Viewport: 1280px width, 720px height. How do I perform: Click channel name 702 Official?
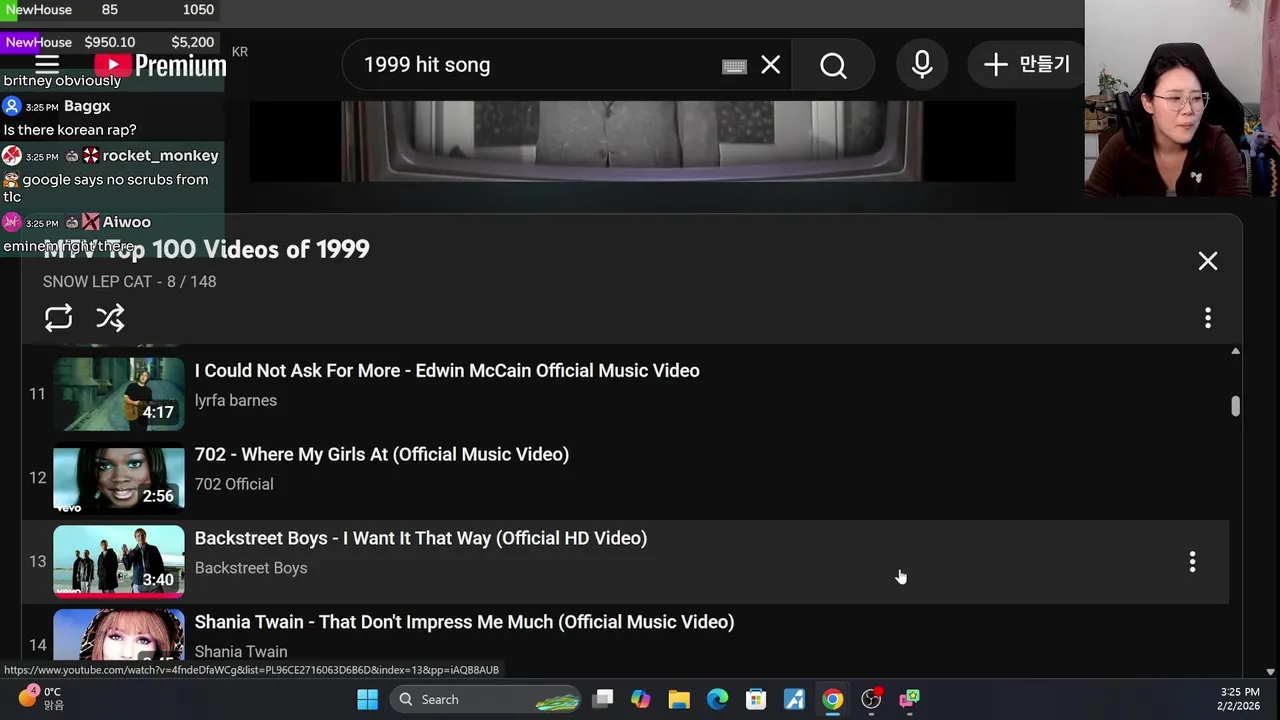tap(234, 484)
